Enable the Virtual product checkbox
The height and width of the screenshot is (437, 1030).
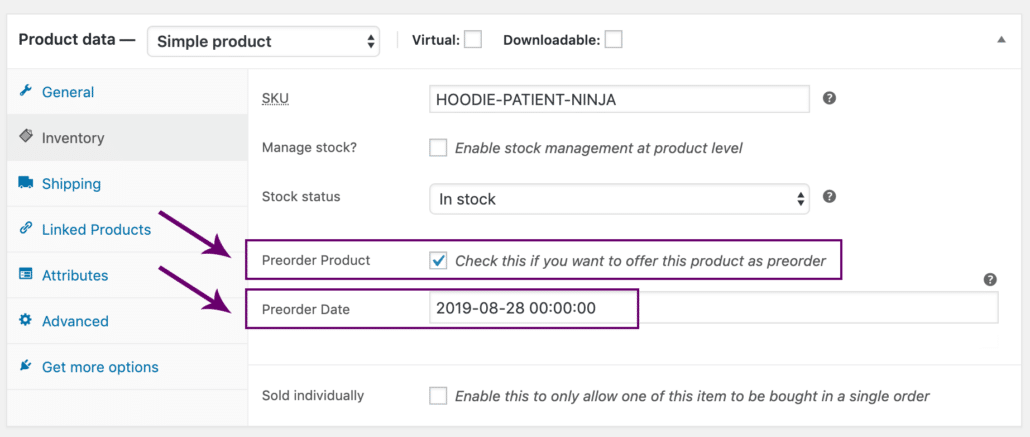[x=473, y=40]
